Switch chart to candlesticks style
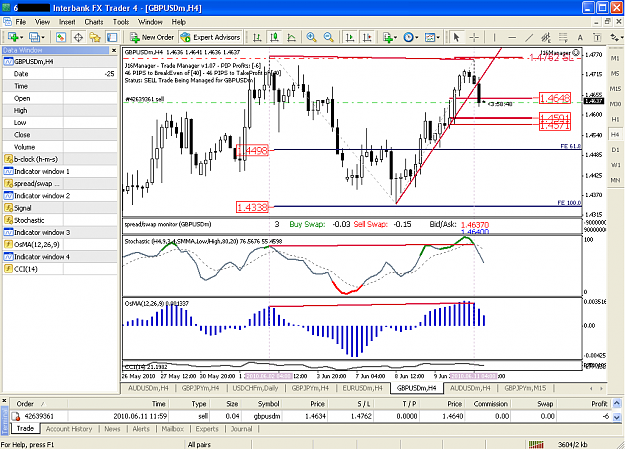Viewport: 625px width, 449px height. 274,37
